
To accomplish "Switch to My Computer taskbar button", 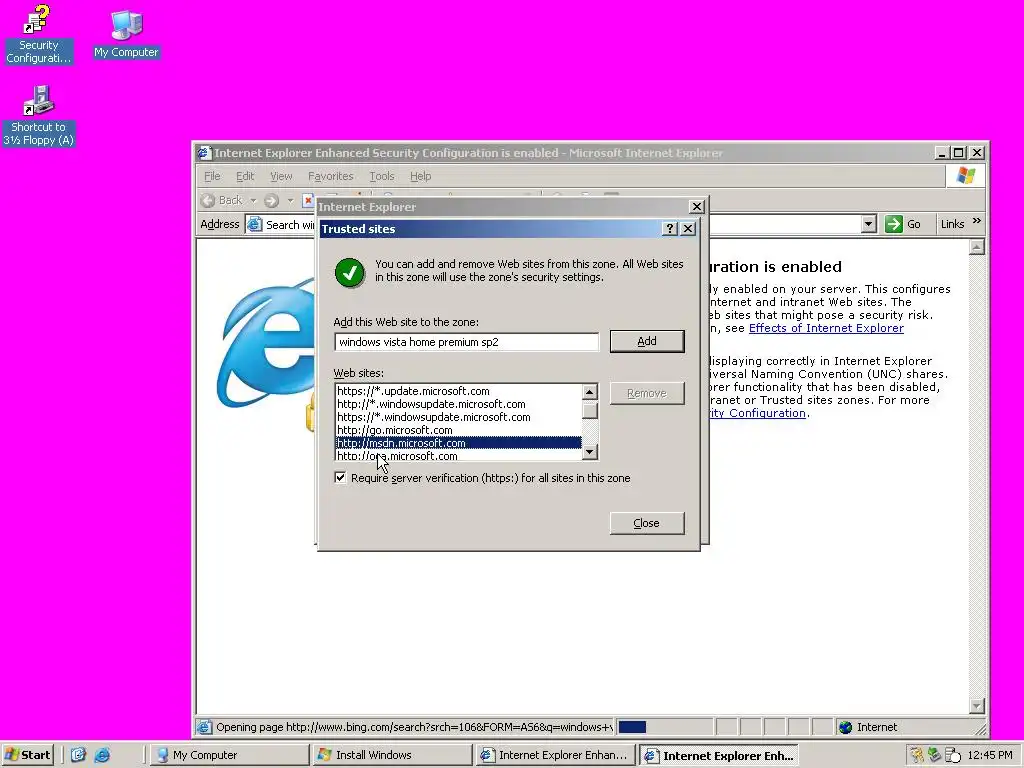I will pos(229,755).
